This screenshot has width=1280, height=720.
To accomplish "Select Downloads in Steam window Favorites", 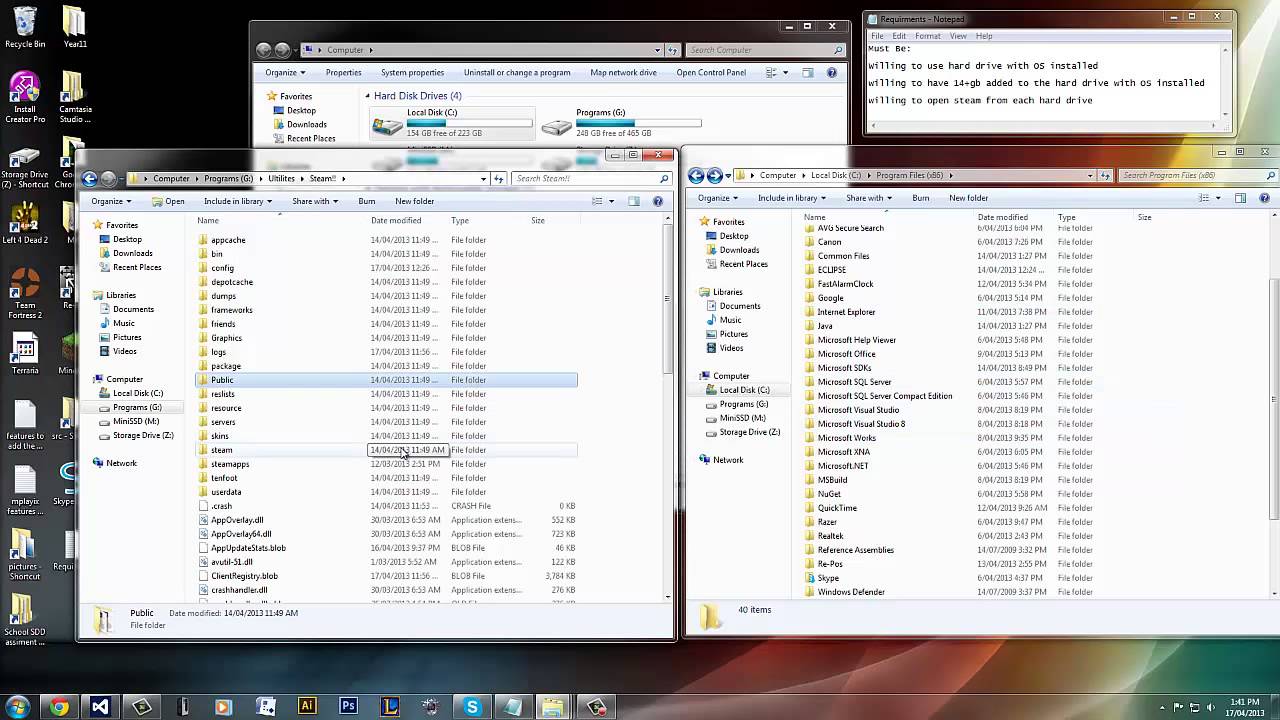I will (132, 253).
